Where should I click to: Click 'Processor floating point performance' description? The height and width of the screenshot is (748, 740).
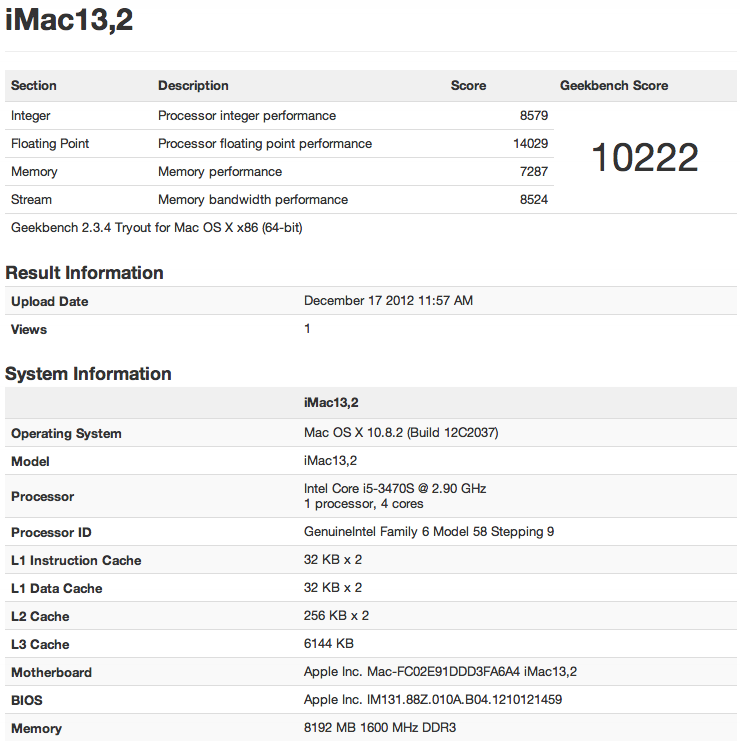[x=265, y=144]
